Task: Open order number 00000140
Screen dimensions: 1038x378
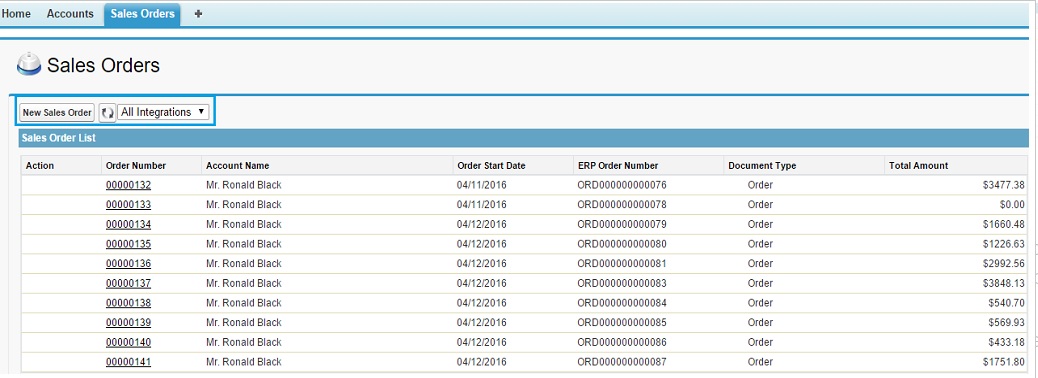Action: [128, 342]
